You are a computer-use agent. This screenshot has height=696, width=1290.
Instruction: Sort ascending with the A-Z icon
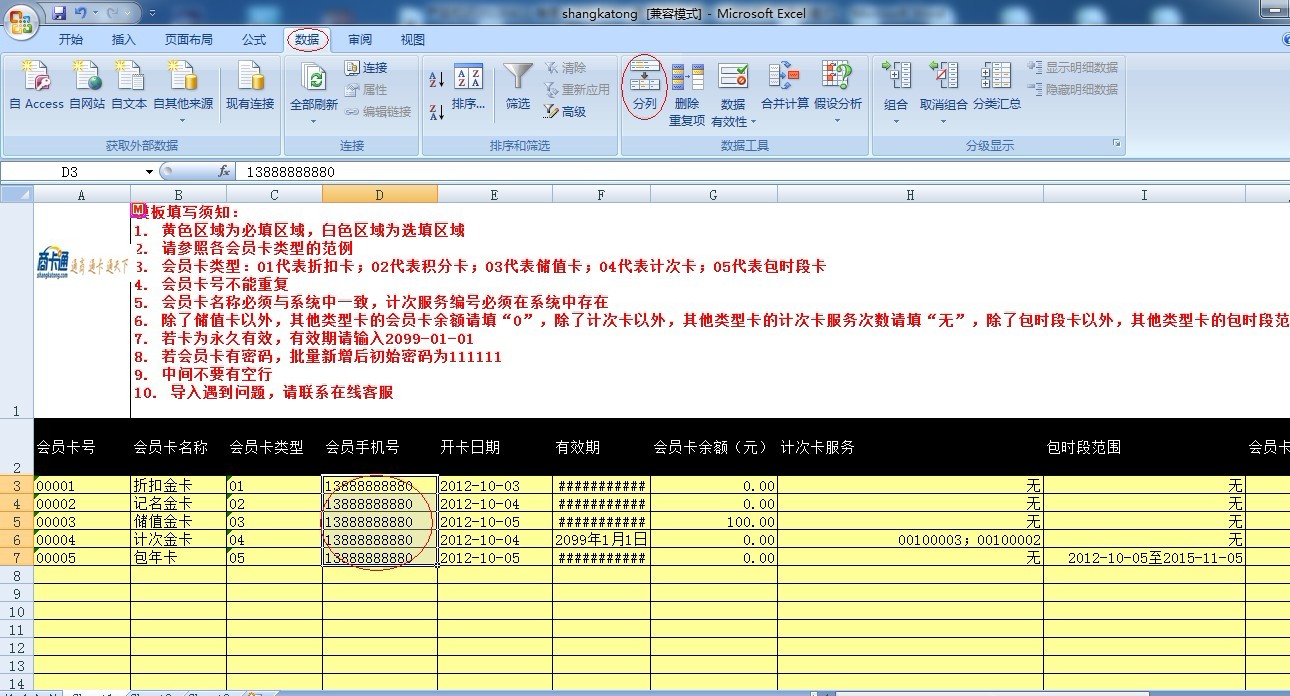click(x=436, y=80)
